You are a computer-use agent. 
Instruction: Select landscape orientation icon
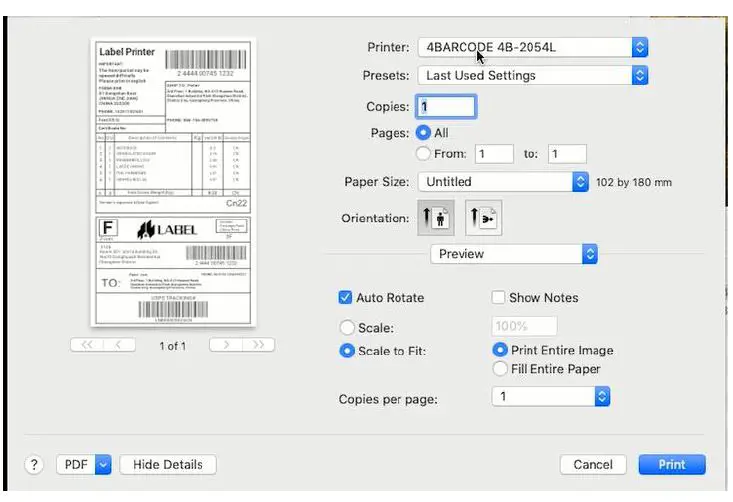[x=483, y=218]
